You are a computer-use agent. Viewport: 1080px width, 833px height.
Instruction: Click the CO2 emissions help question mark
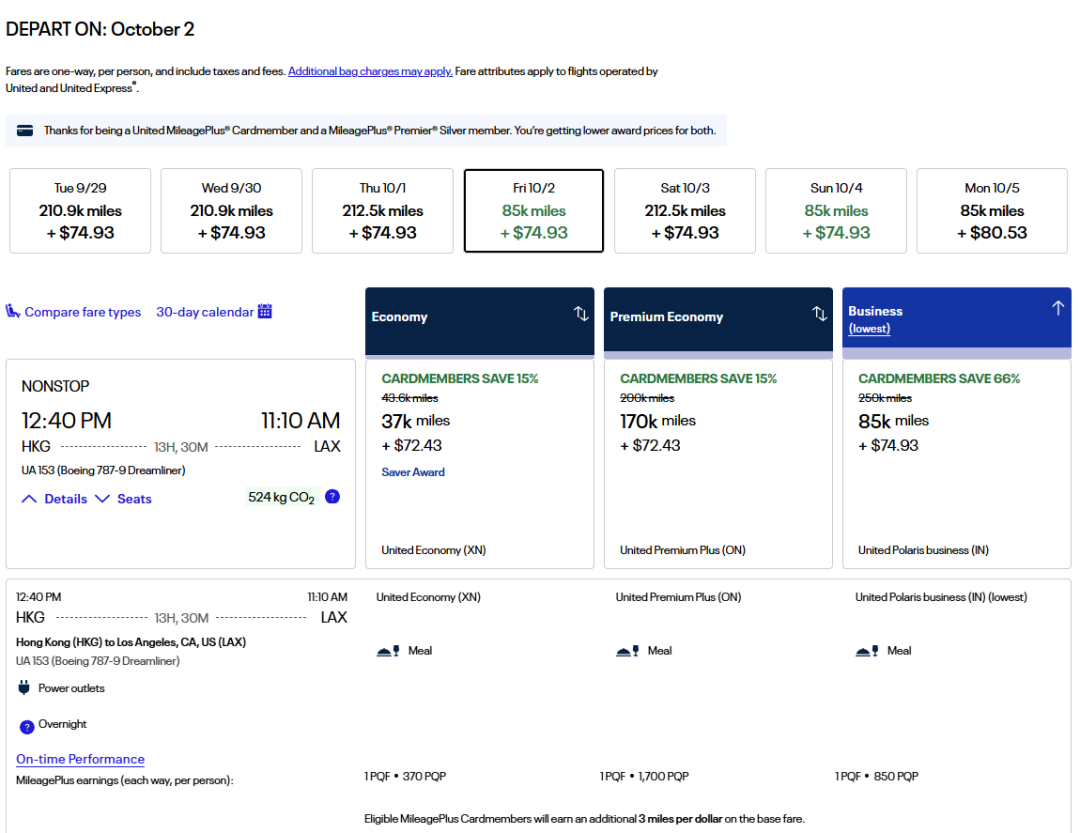332,497
